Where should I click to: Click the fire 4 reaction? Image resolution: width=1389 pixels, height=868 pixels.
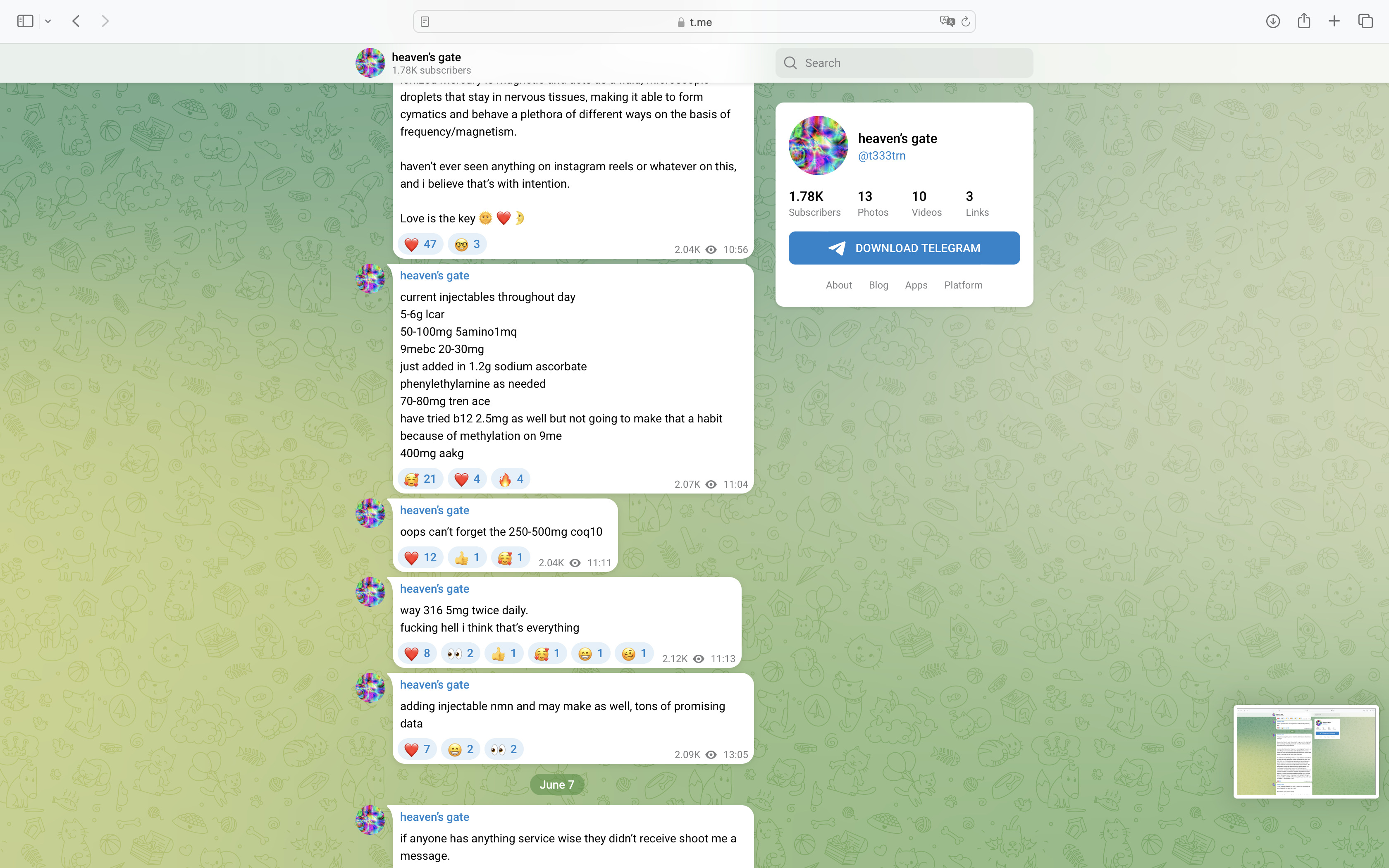[511, 479]
